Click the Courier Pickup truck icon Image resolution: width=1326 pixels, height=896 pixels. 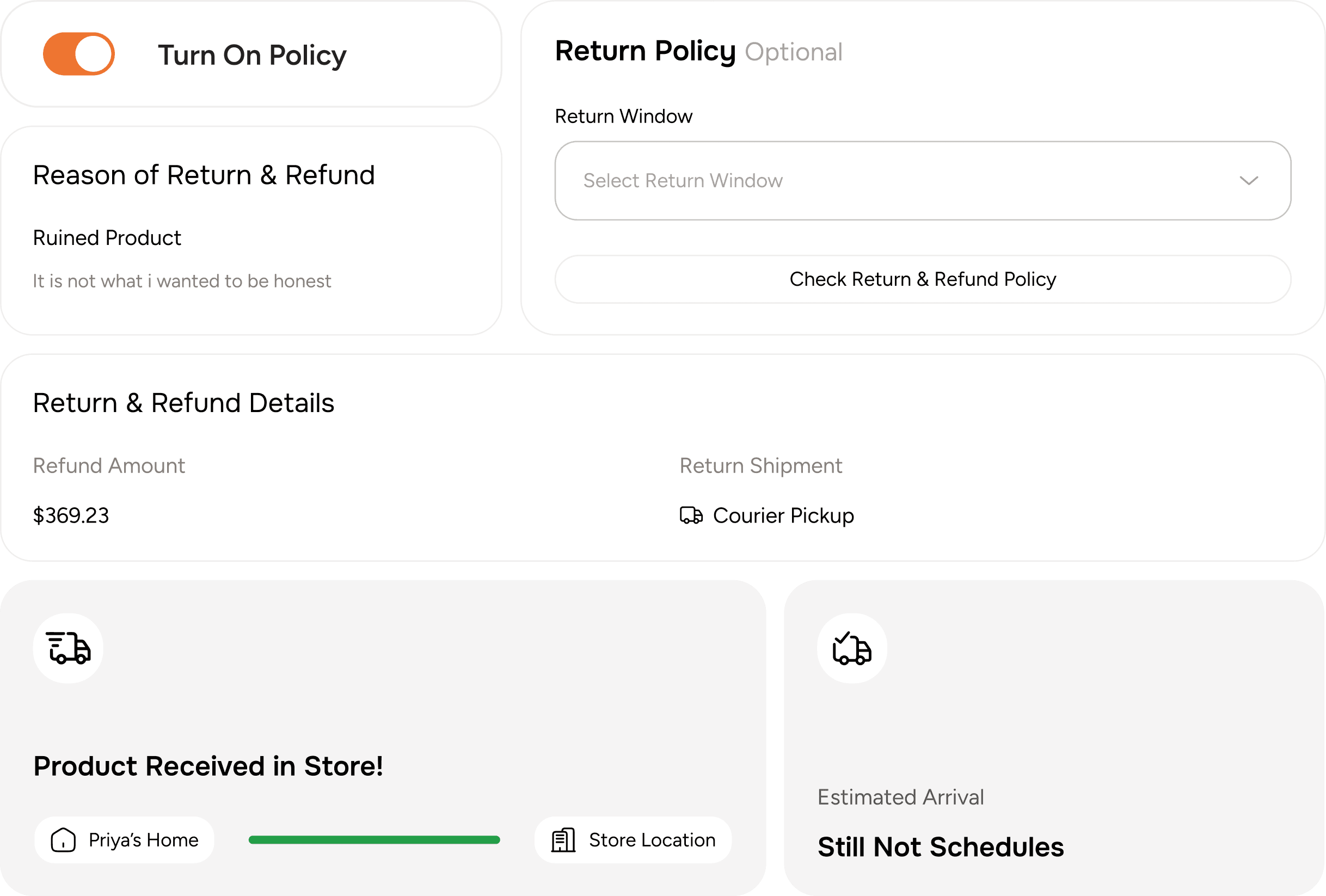(690, 515)
